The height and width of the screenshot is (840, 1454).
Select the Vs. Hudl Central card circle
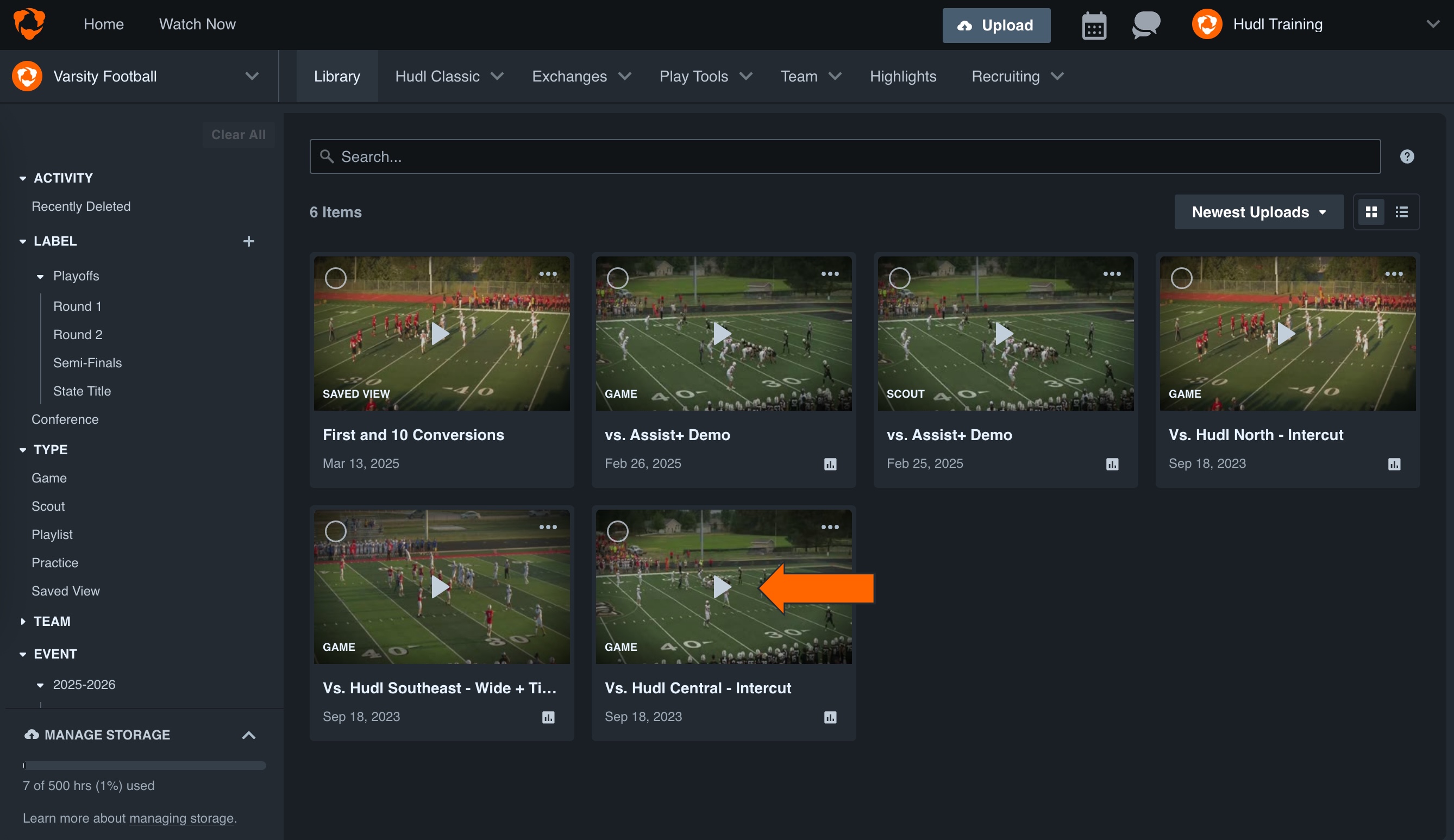point(618,531)
